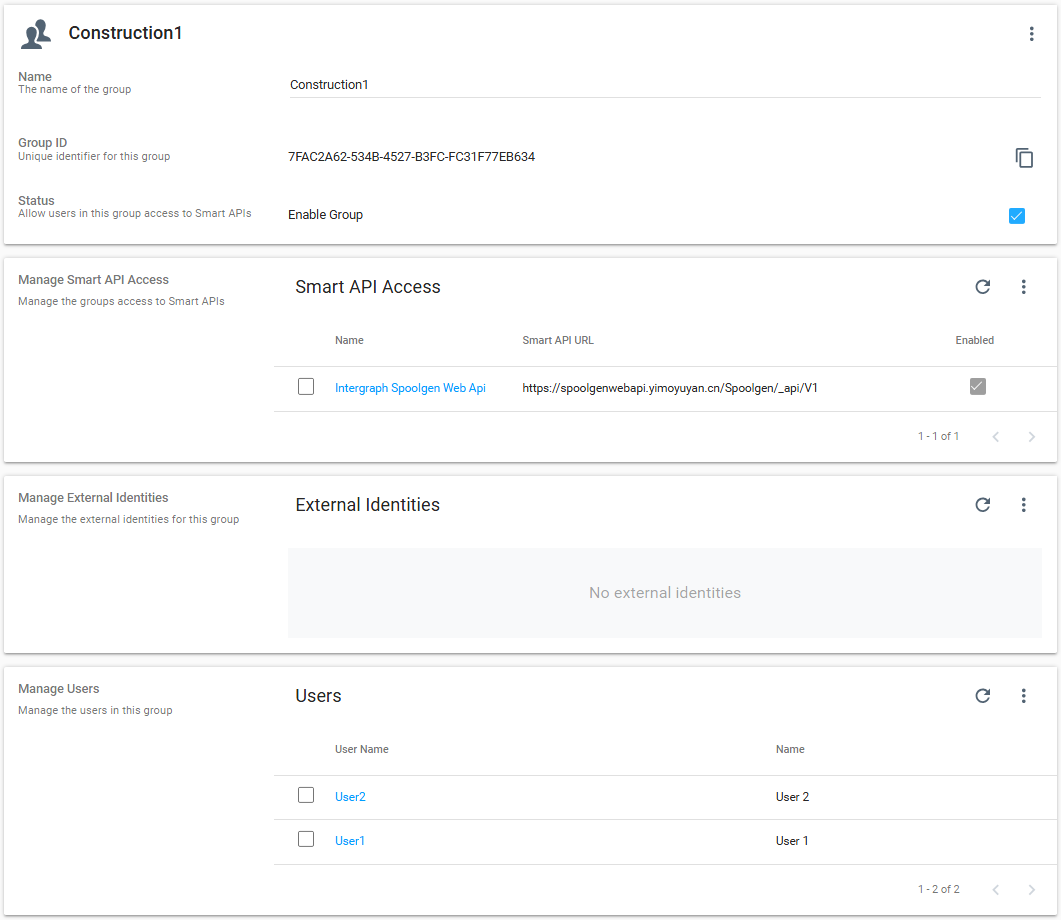The height and width of the screenshot is (920, 1061).
Task: Refresh the External Identities list
Action: (982, 505)
